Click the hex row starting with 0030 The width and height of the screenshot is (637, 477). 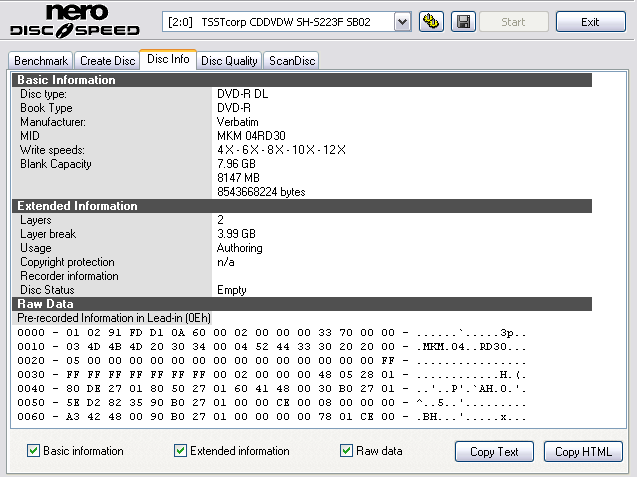click(271, 375)
